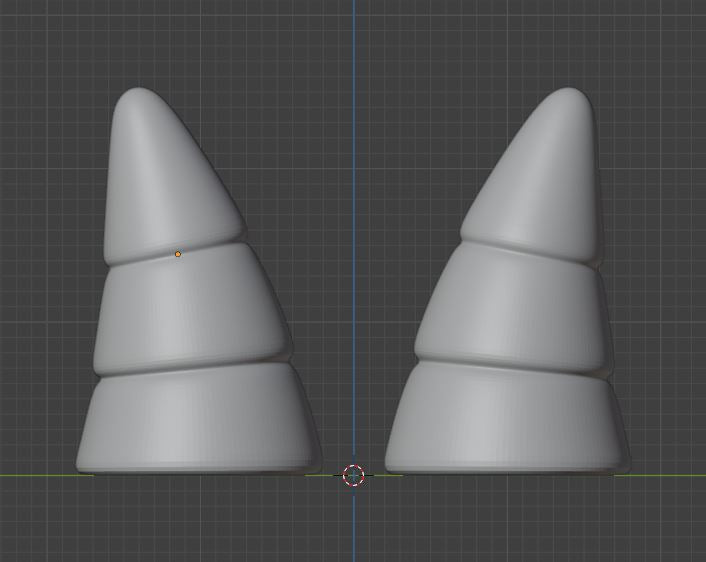Click the green axis line left of the left horn
Viewport: 706px width, 562px height.
[x=35, y=475]
